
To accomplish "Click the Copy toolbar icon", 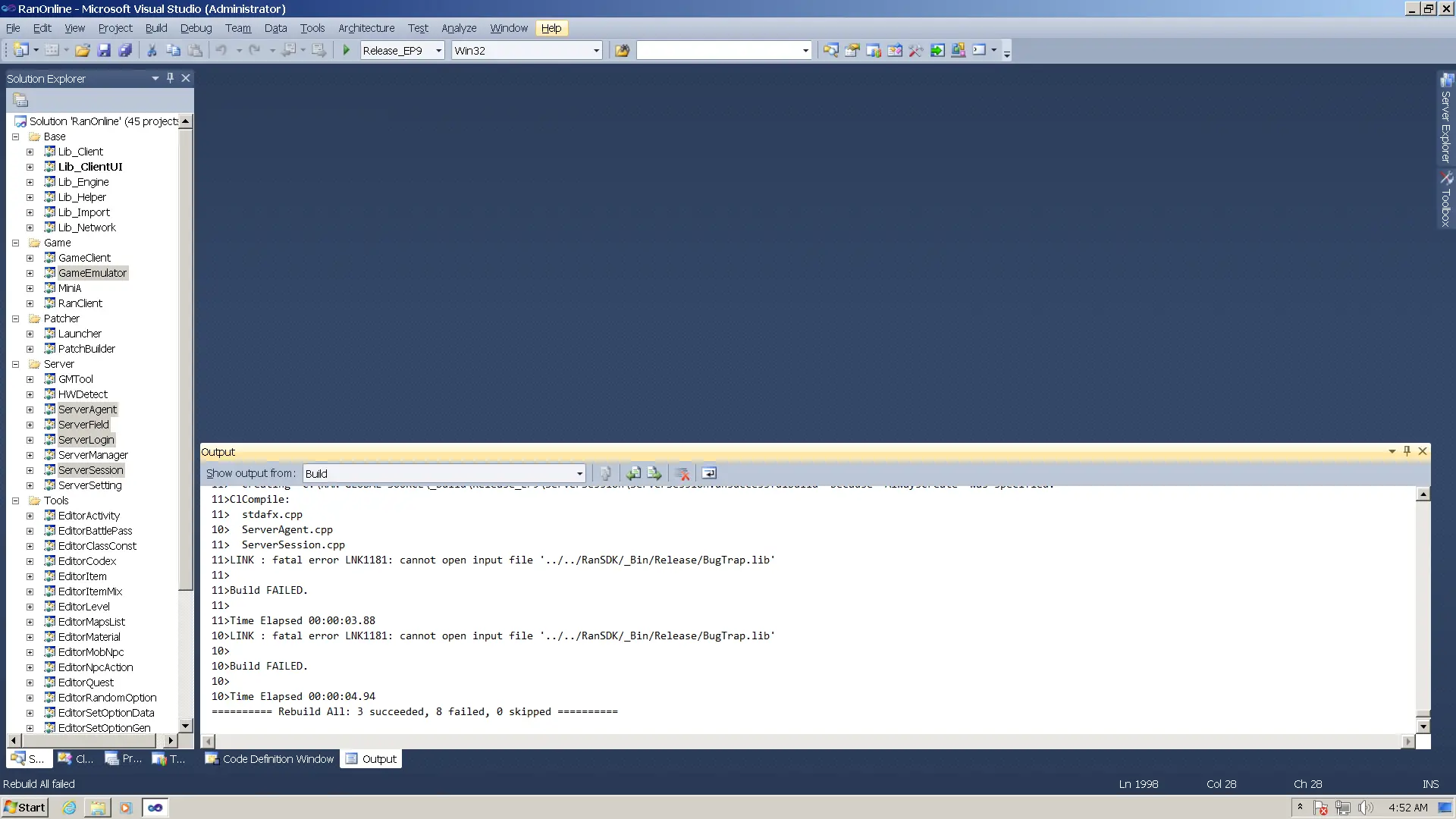I will click(x=173, y=50).
